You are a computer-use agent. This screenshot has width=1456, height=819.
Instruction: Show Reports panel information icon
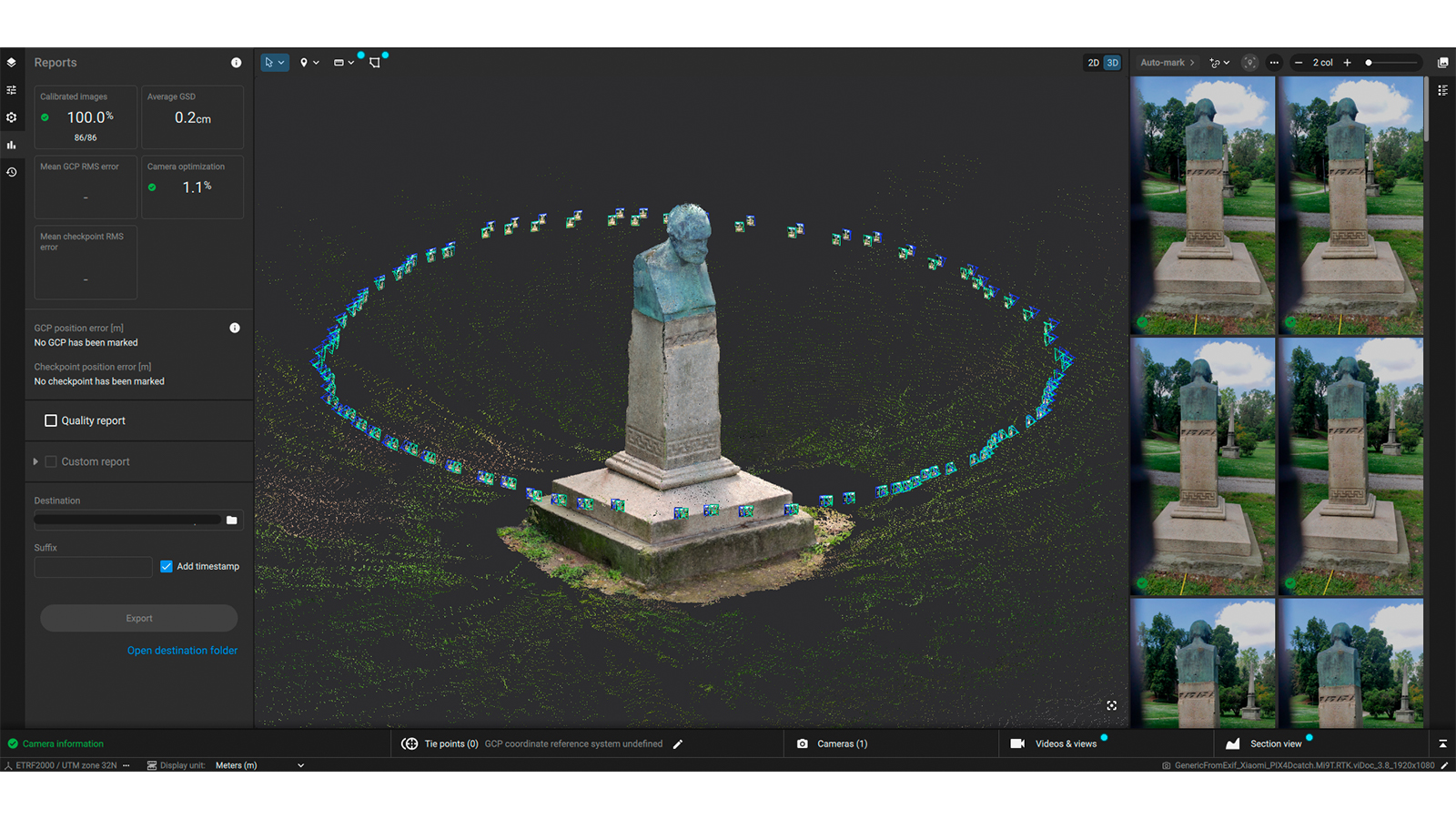coord(237,63)
